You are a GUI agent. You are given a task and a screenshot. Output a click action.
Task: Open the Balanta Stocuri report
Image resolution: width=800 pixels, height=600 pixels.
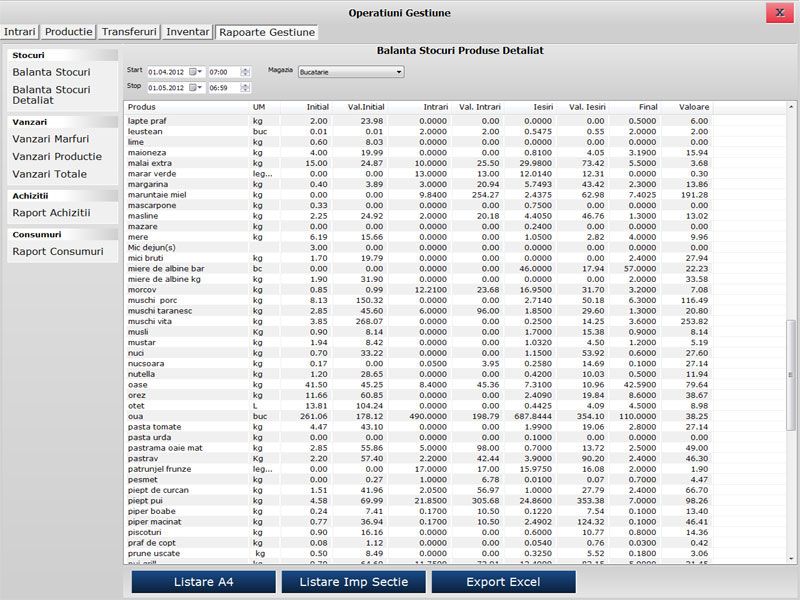point(52,72)
